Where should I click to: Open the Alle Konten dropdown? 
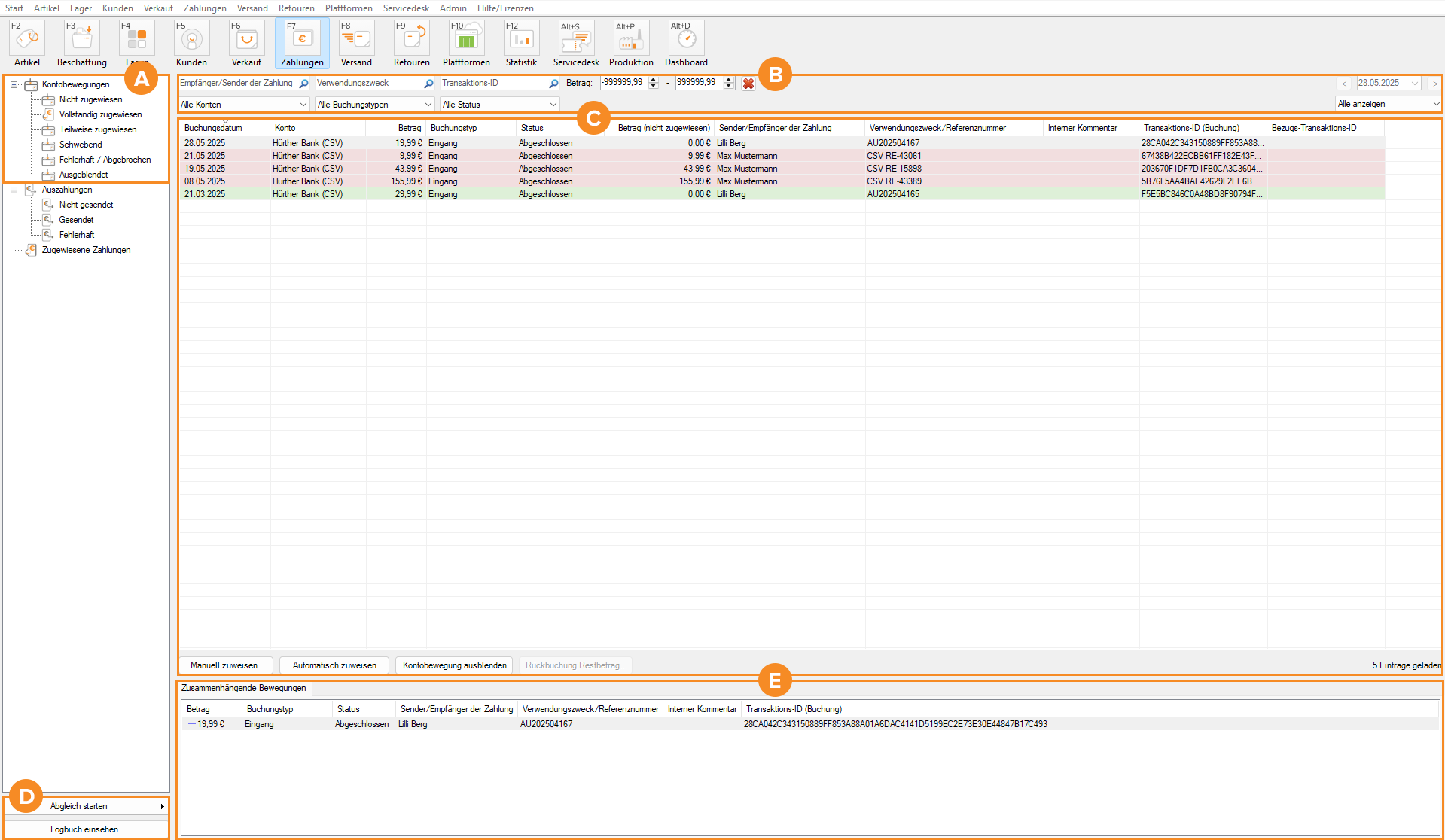tap(243, 105)
